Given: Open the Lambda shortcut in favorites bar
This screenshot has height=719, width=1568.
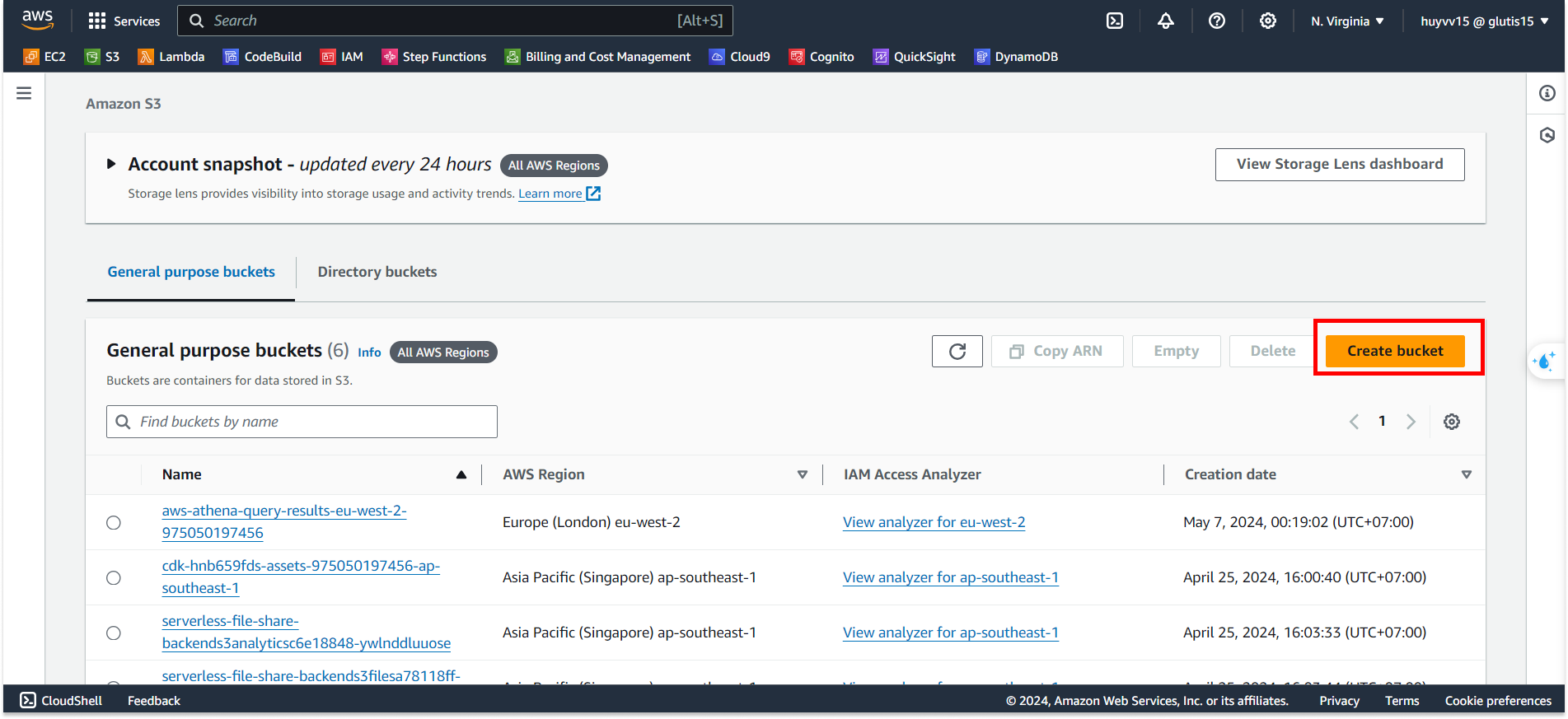Looking at the screenshot, I should 171,57.
